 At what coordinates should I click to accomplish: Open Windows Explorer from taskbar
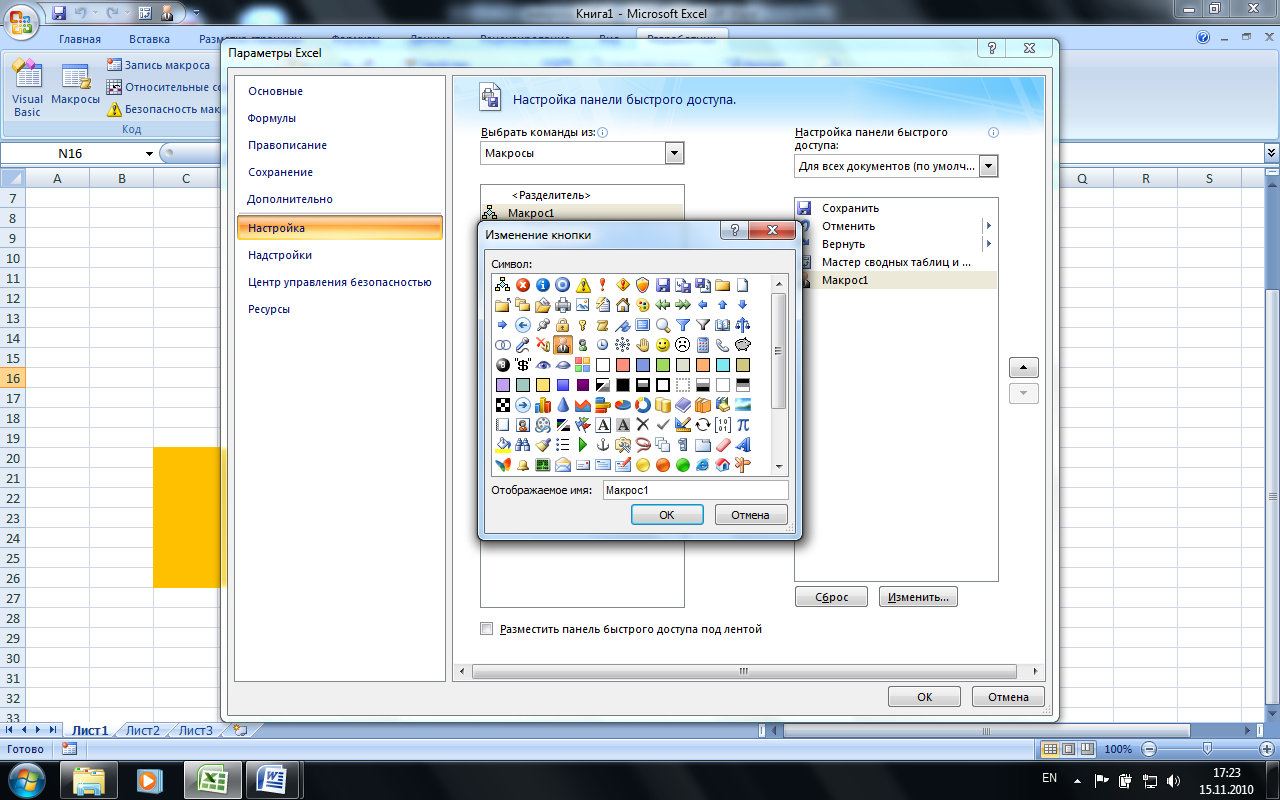(88, 778)
